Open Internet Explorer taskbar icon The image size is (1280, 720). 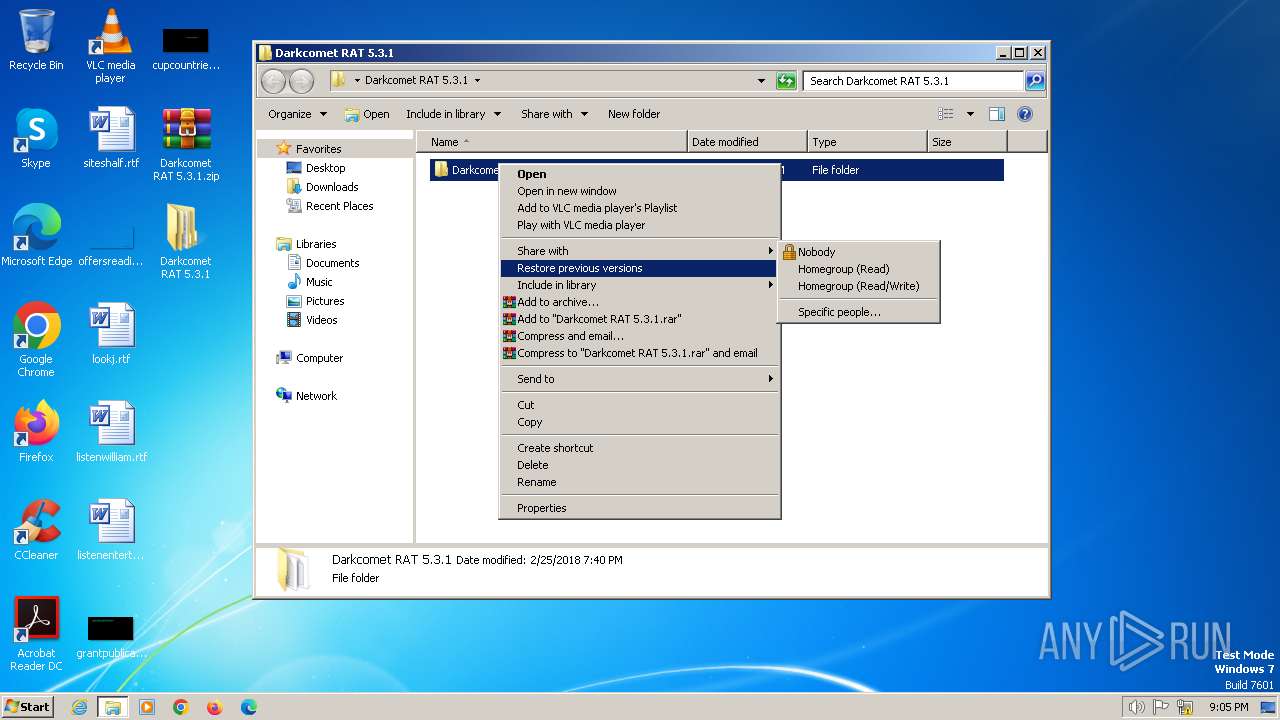coord(79,707)
